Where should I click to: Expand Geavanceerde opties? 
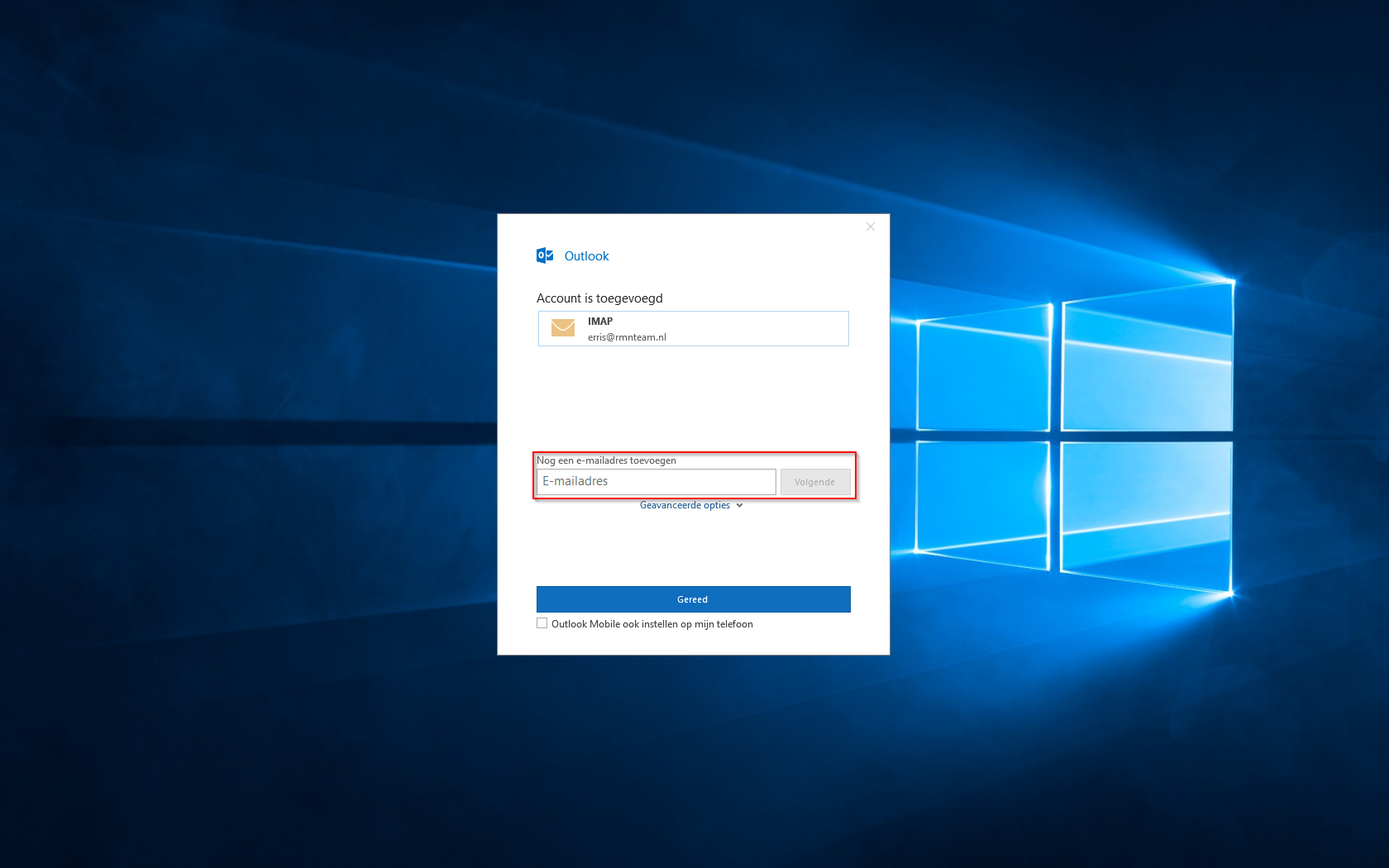[x=691, y=505]
